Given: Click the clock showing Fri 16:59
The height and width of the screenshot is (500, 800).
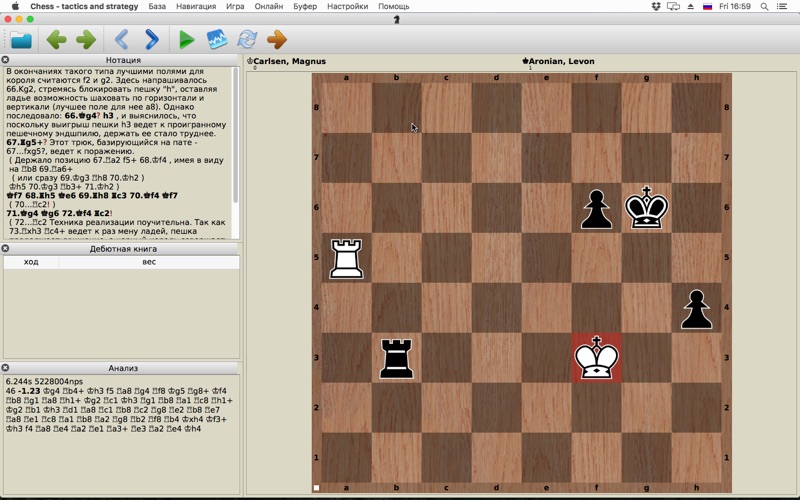Looking at the screenshot, I should coord(735,6).
